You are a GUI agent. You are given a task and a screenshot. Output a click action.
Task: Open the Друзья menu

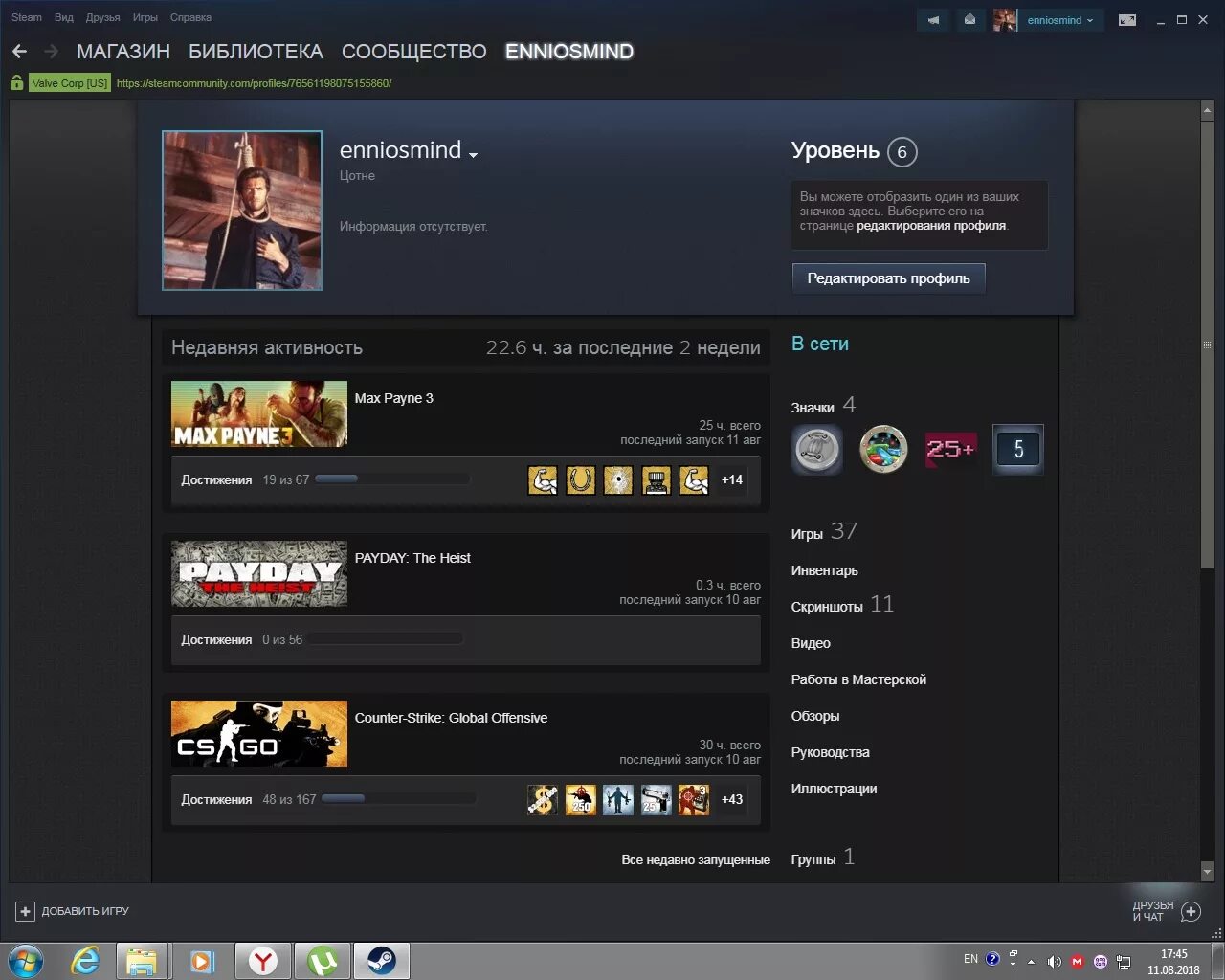(103, 17)
